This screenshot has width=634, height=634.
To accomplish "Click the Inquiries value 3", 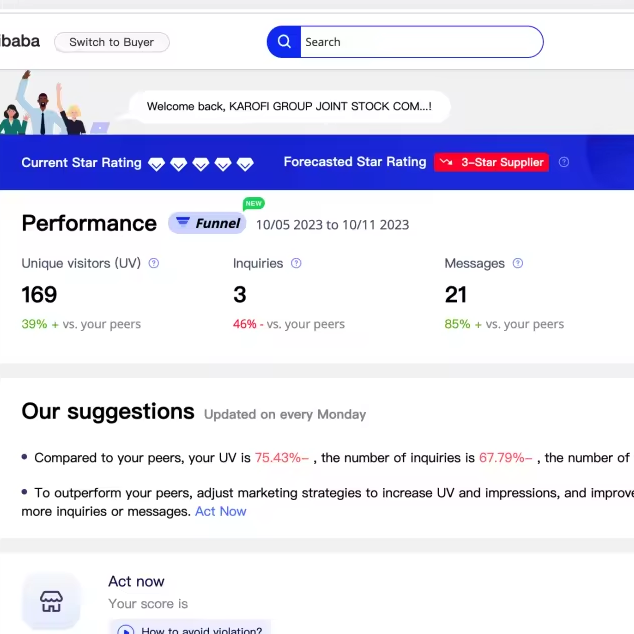I will (240, 294).
